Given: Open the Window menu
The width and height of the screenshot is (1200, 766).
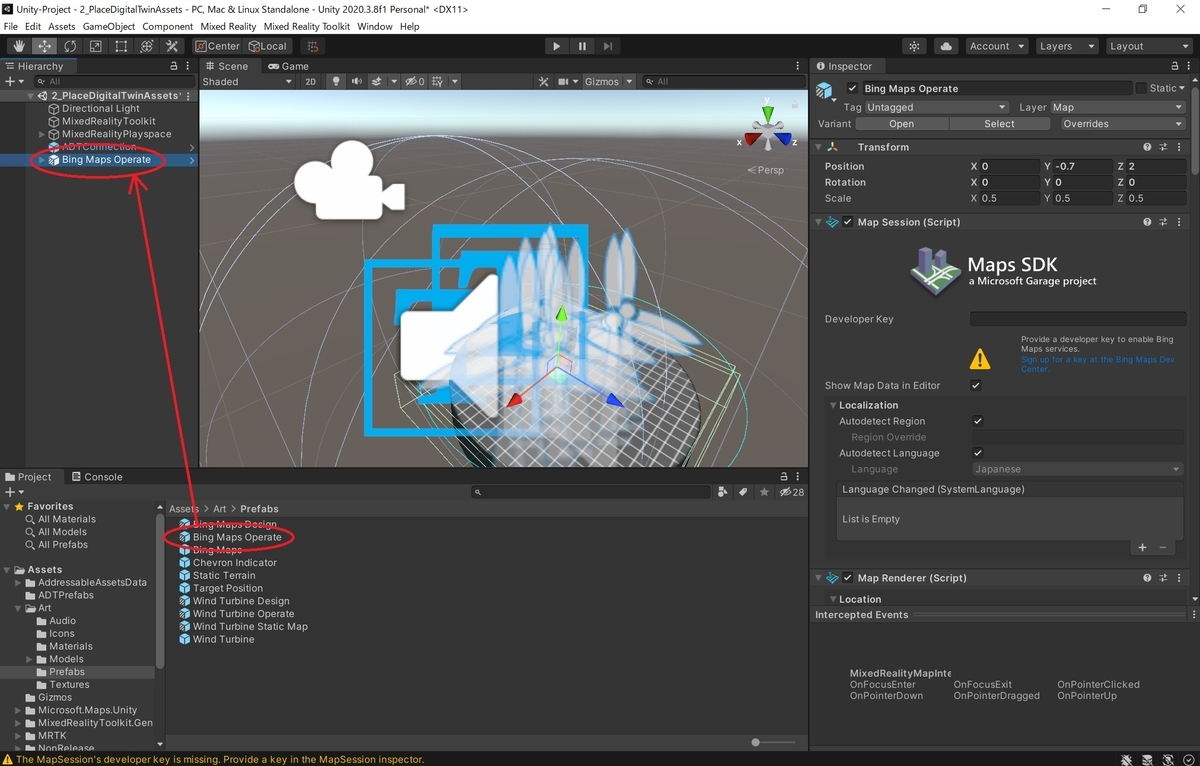Looking at the screenshot, I should coord(375,26).
